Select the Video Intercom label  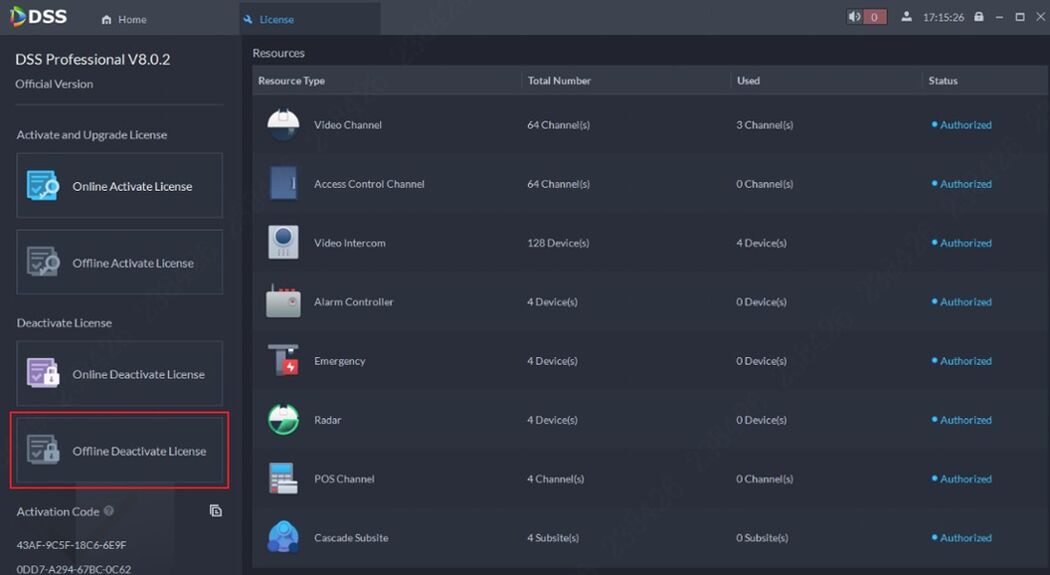click(x=350, y=242)
